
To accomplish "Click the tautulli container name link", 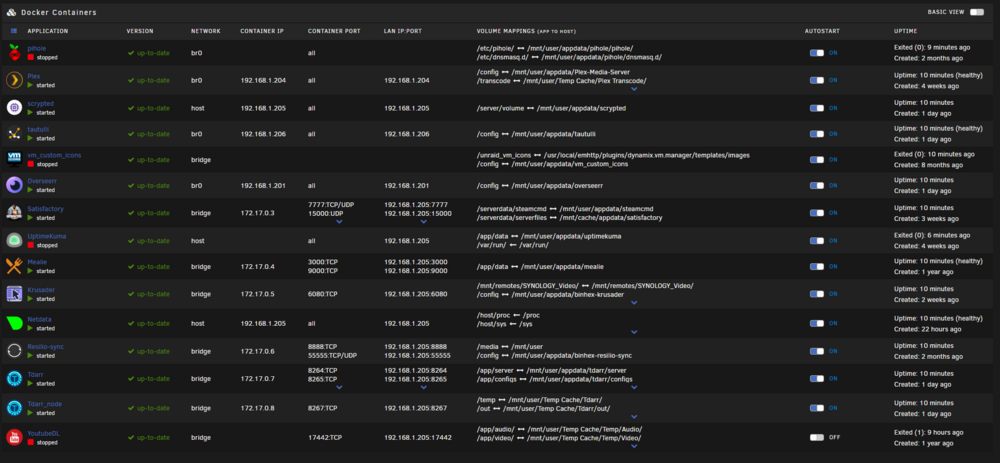I will [x=38, y=129].
